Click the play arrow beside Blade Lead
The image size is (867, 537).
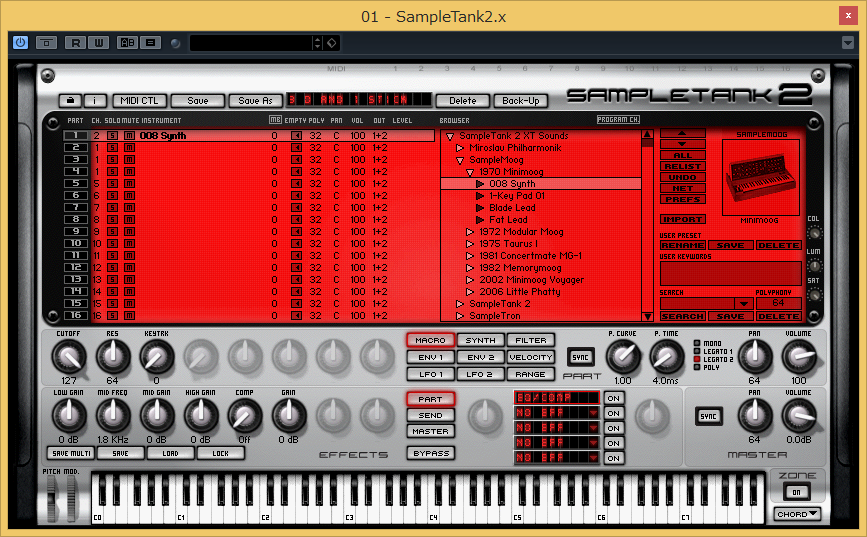click(x=480, y=208)
